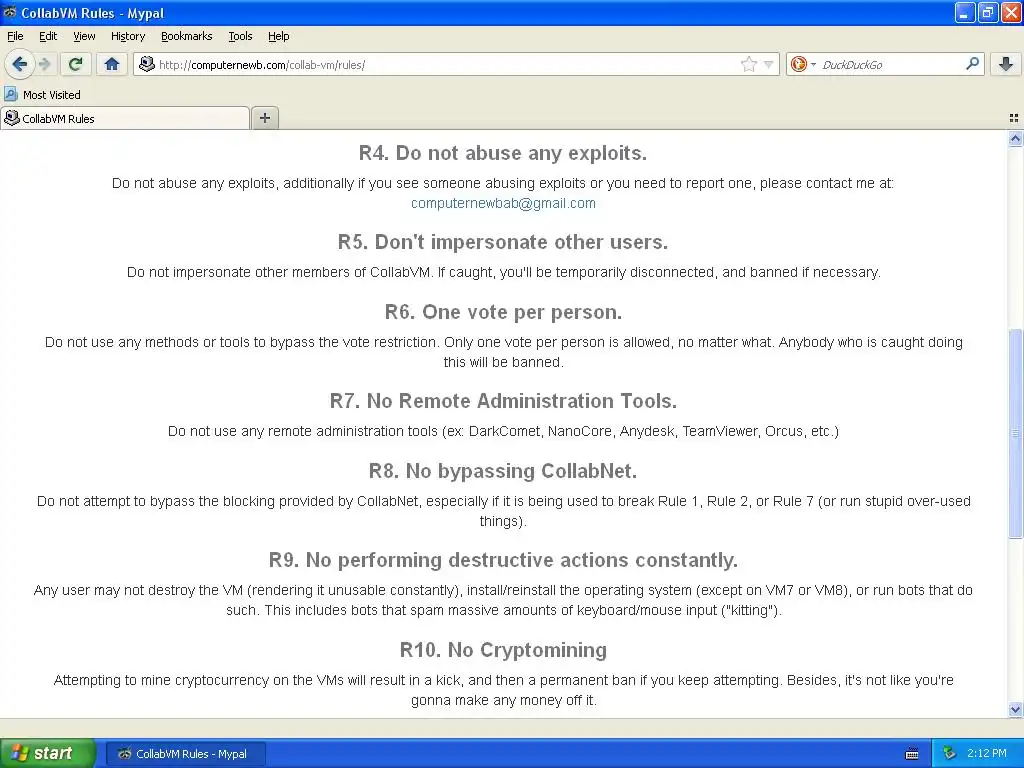1024x768 pixels.
Task: Click the heading R5. Don't impersonate other users.
Action: [503, 242]
